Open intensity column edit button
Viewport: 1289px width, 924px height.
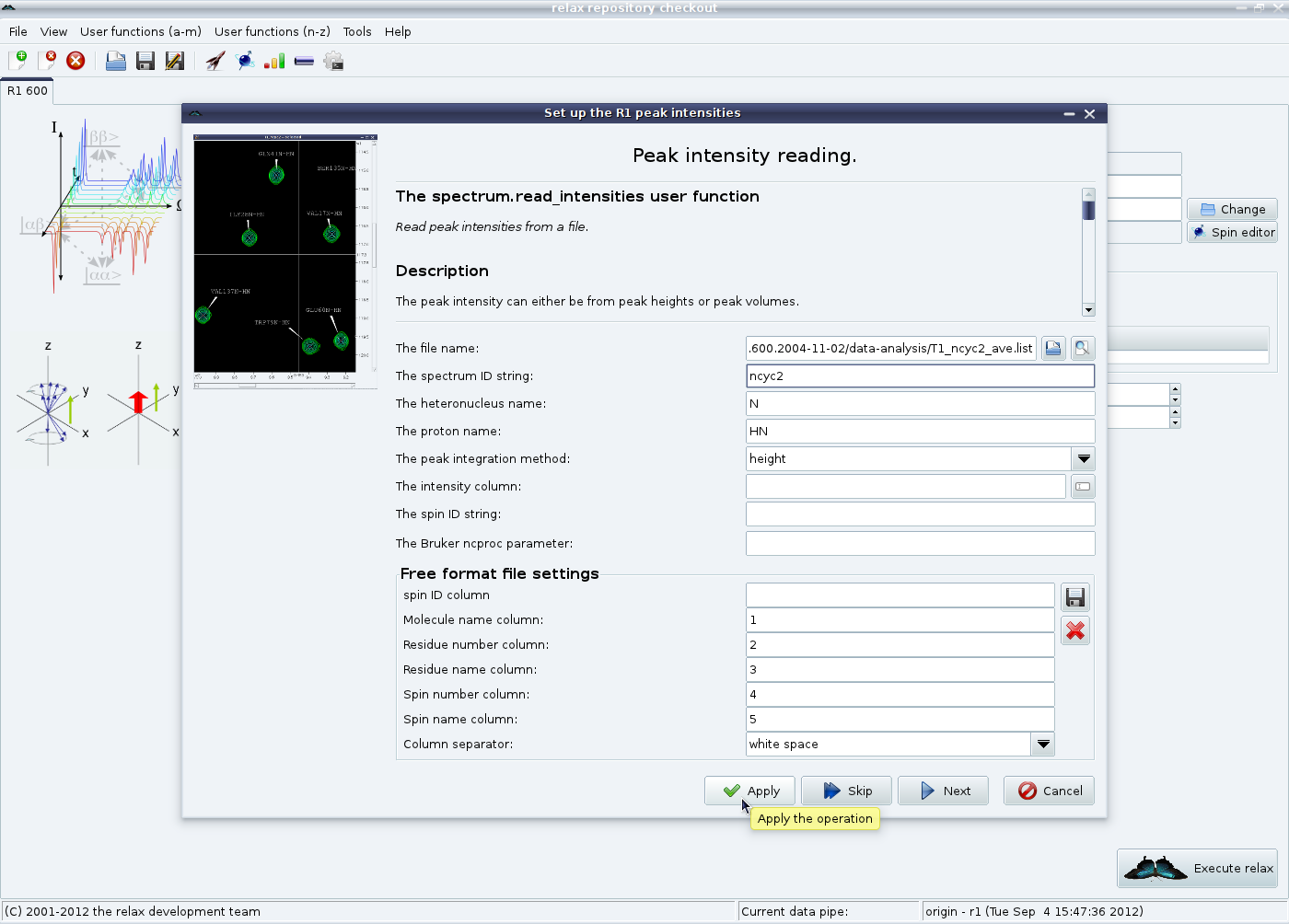(x=1083, y=486)
